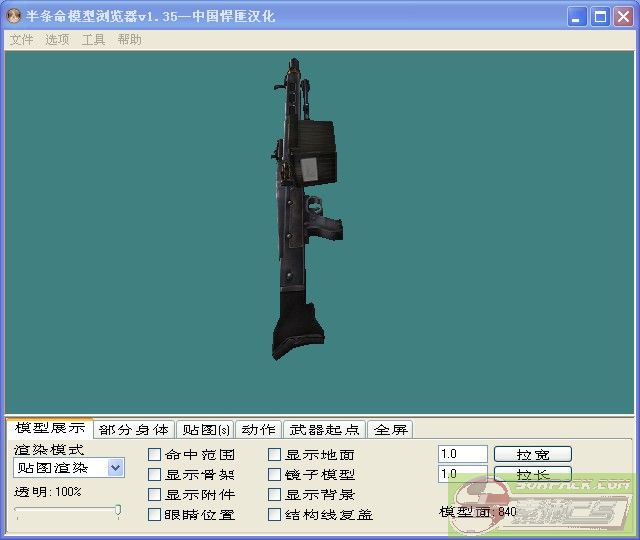The height and width of the screenshot is (540, 640).
Task: Open the 选项 menu
Action: [57, 40]
